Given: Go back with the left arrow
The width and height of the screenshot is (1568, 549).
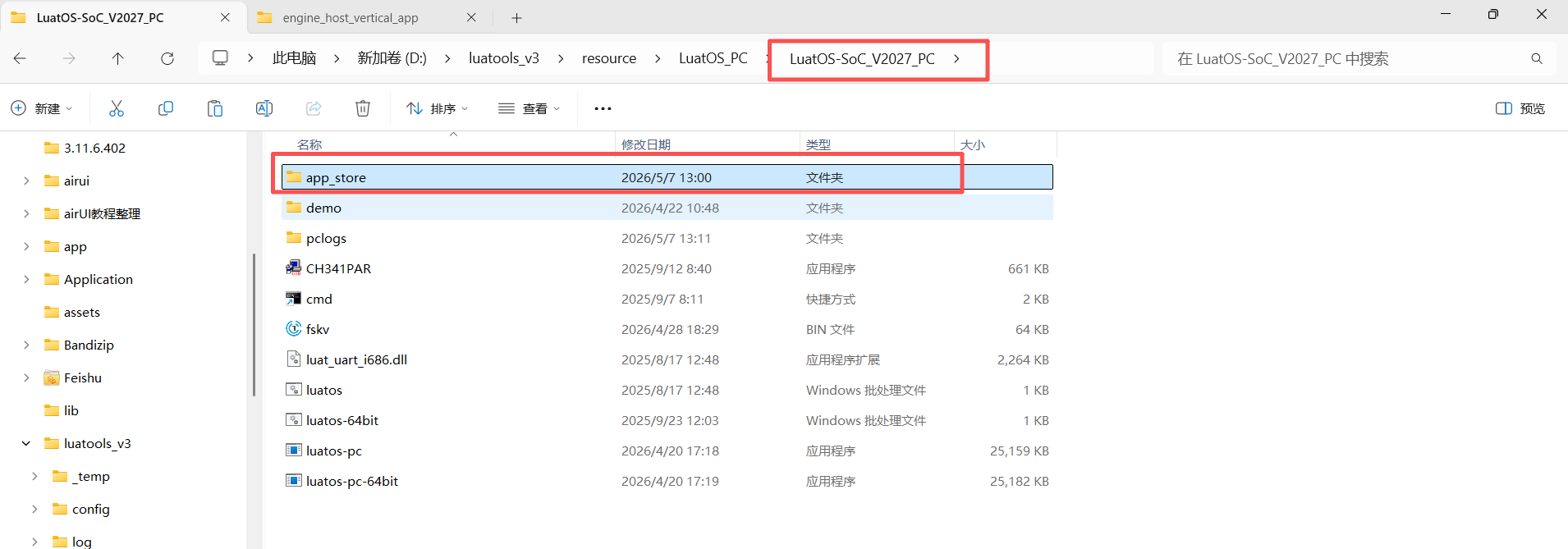Looking at the screenshot, I should tap(21, 58).
